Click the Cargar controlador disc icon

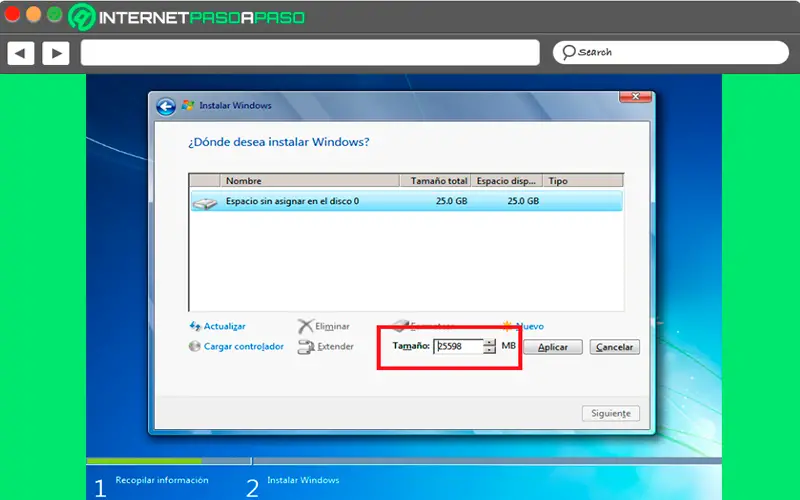(x=194, y=346)
